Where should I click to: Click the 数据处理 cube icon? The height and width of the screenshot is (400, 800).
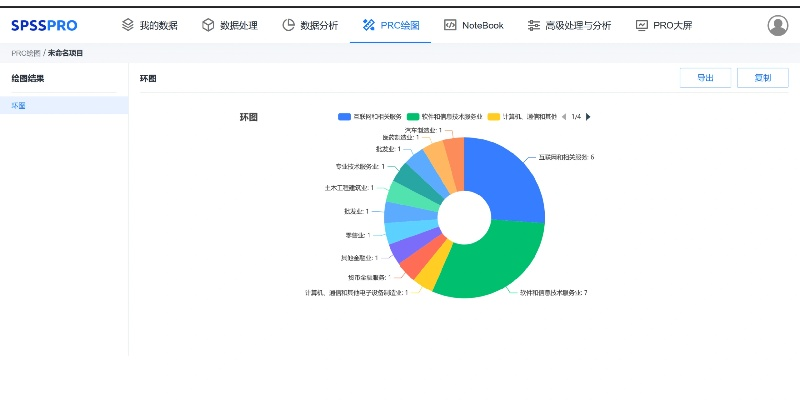pos(208,25)
